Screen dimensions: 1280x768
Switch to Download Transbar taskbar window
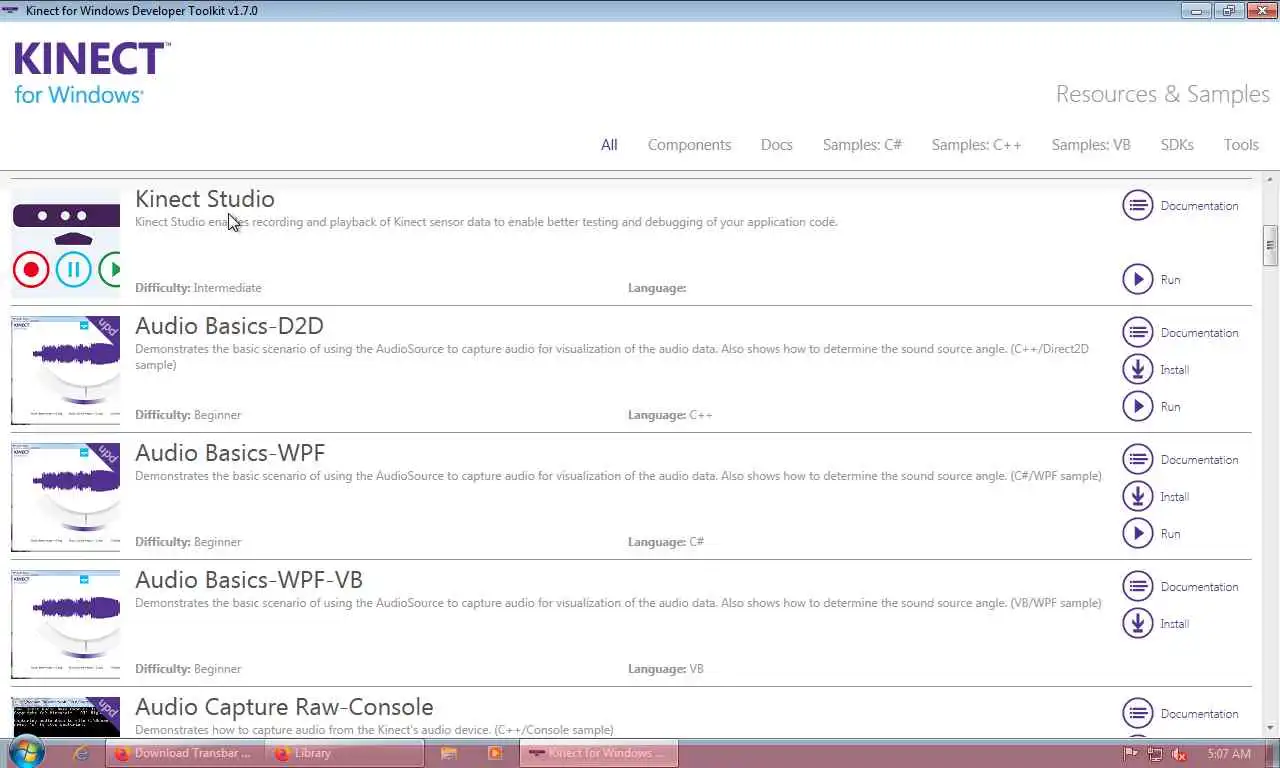pyautogui.click(x=185, y=753)
